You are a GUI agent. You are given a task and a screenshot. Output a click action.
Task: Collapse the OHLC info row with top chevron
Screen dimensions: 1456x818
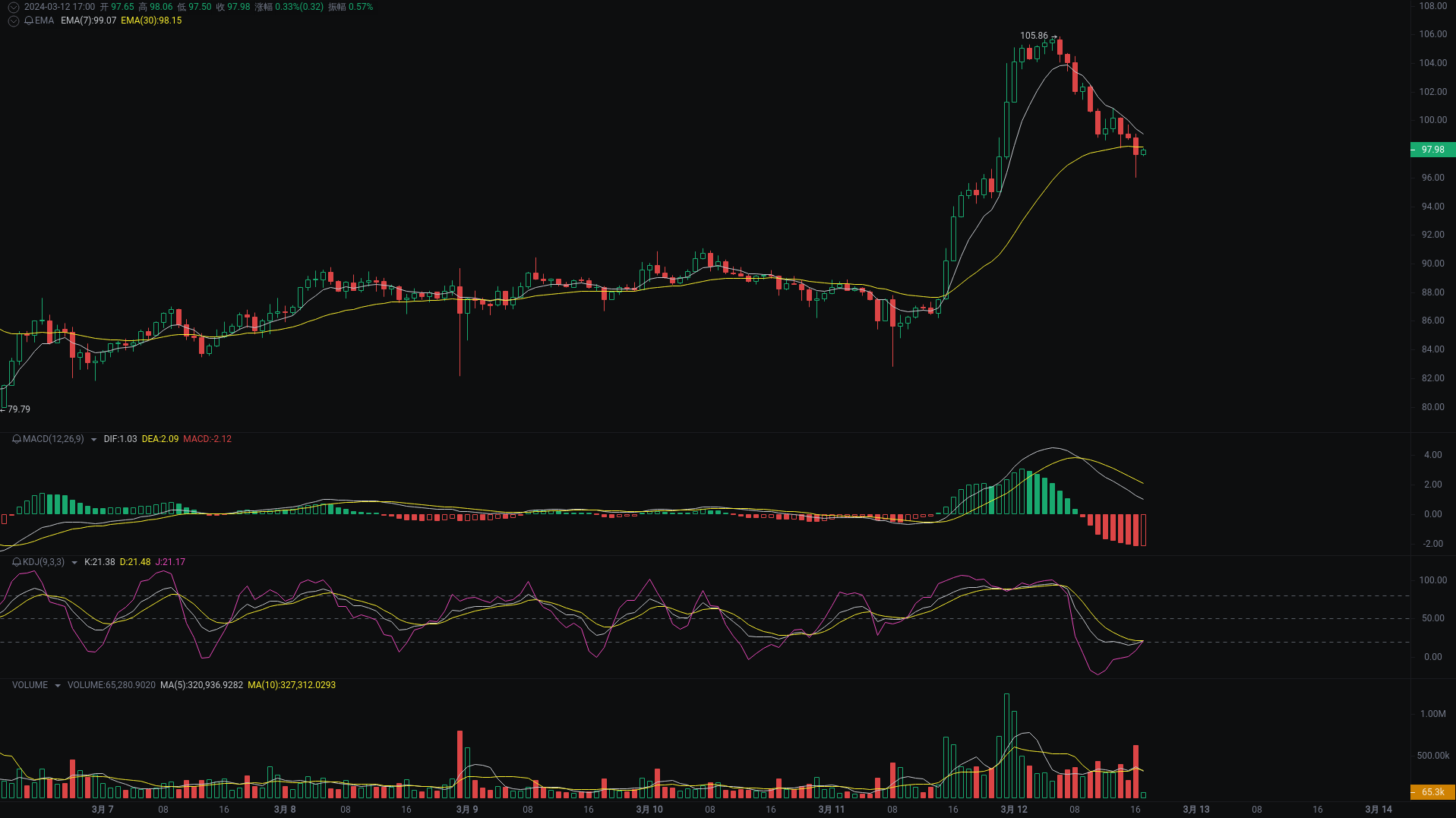(13, 5)
